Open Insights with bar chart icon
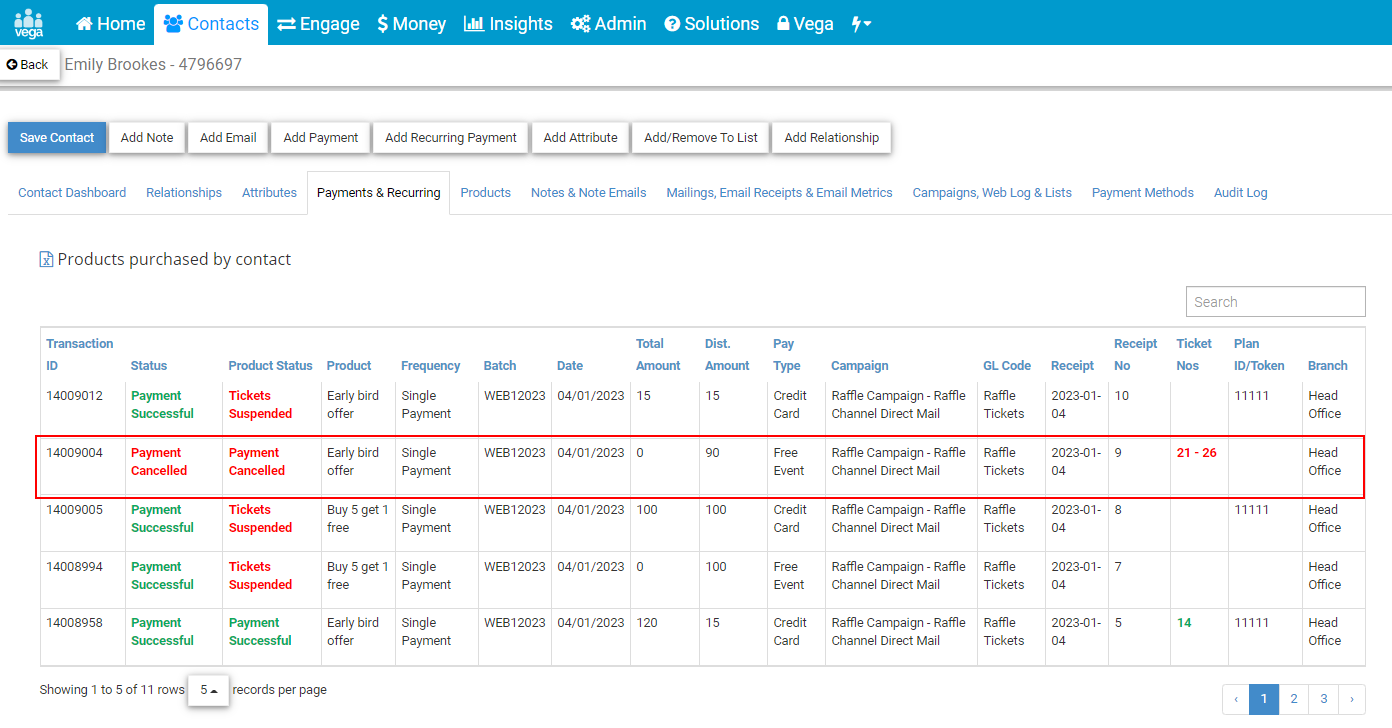This screenshot has width=1392, height=728. [508, 23]
